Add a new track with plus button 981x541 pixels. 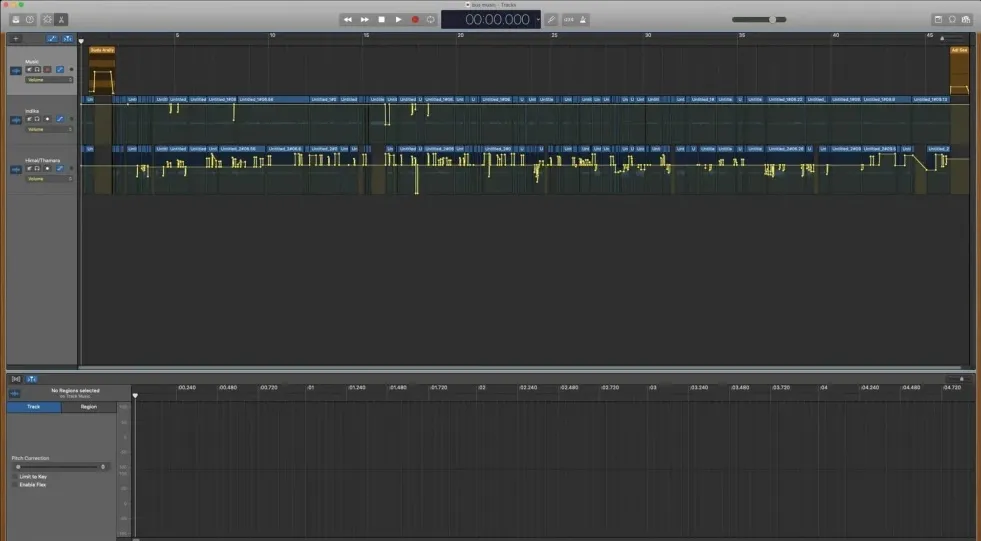click(16, 39)
